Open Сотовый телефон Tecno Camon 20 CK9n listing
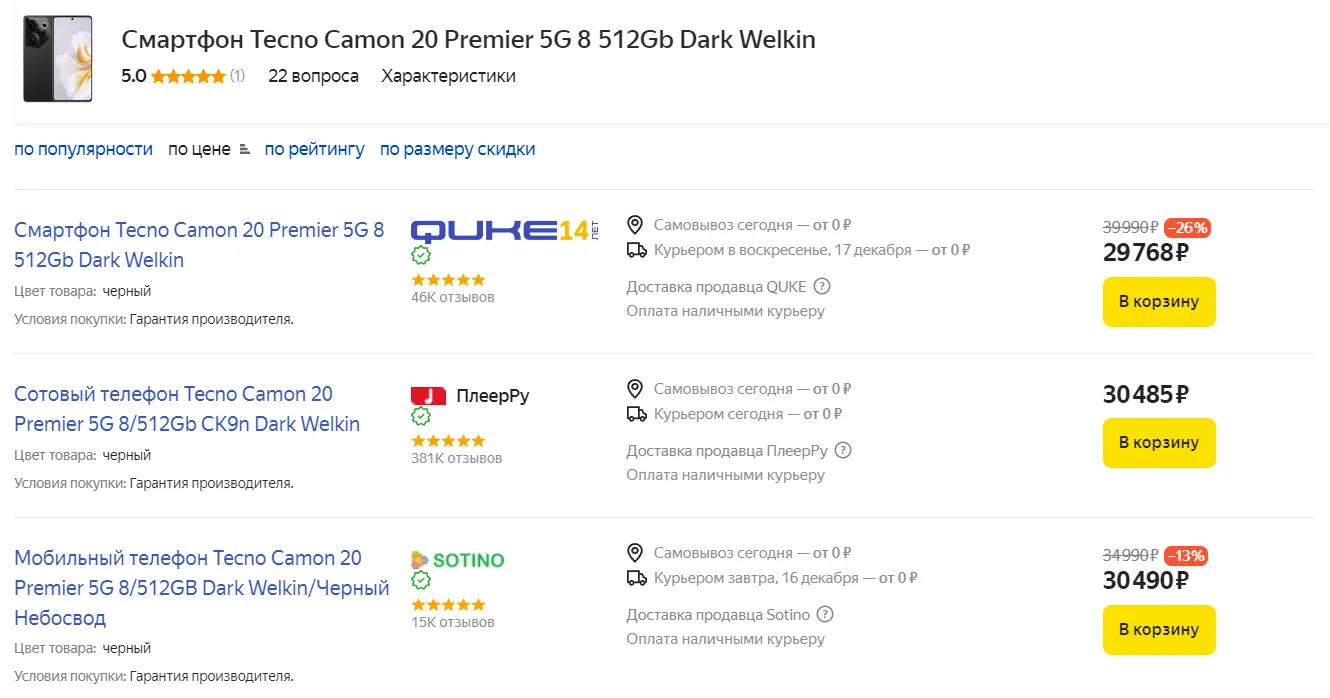Viewport: 1330px width, 698px height. (x=187, y=409)
